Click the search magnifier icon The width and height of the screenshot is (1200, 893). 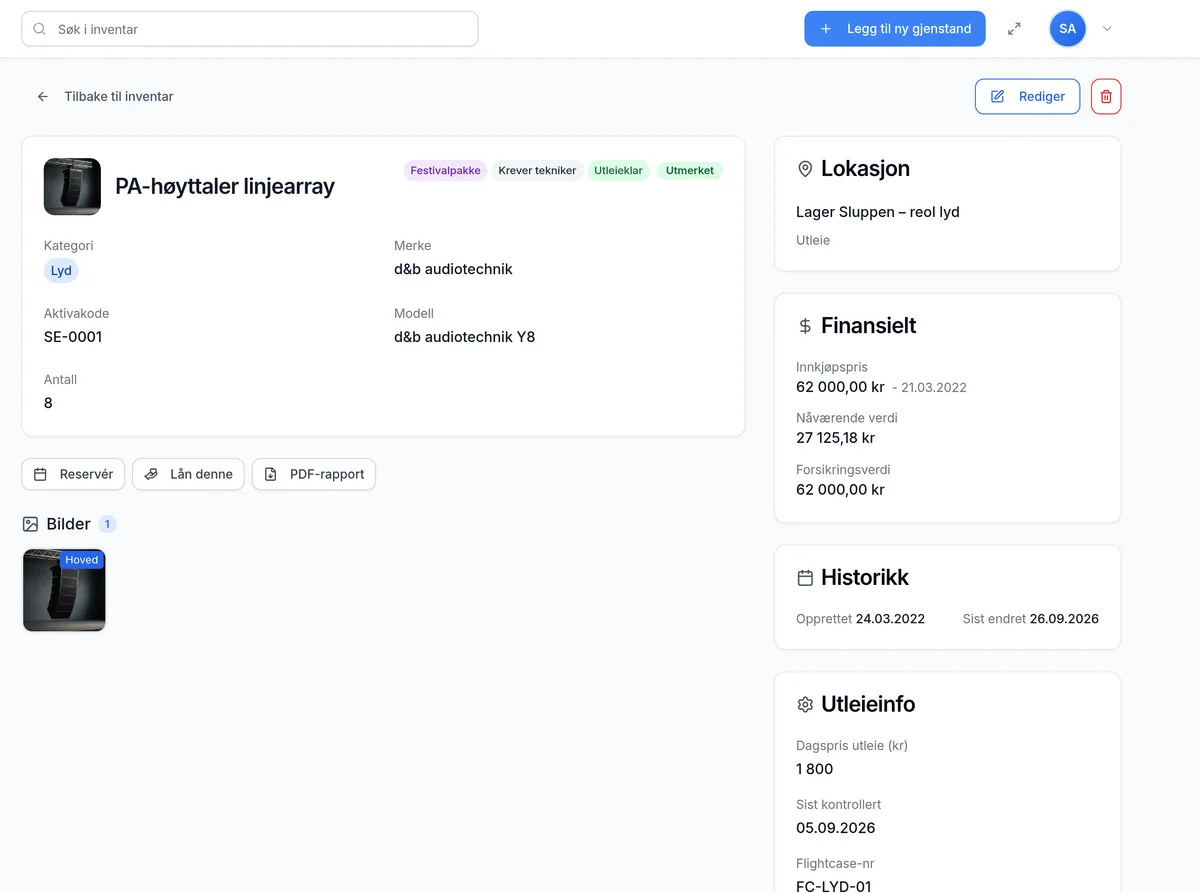click(x=40, y=29)
